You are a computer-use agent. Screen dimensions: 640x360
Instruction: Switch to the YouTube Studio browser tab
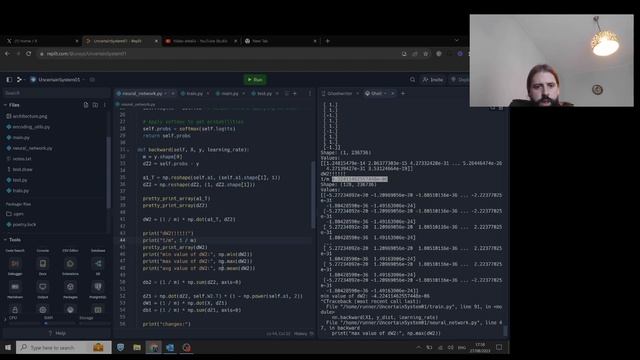click(x=199, y=41)
